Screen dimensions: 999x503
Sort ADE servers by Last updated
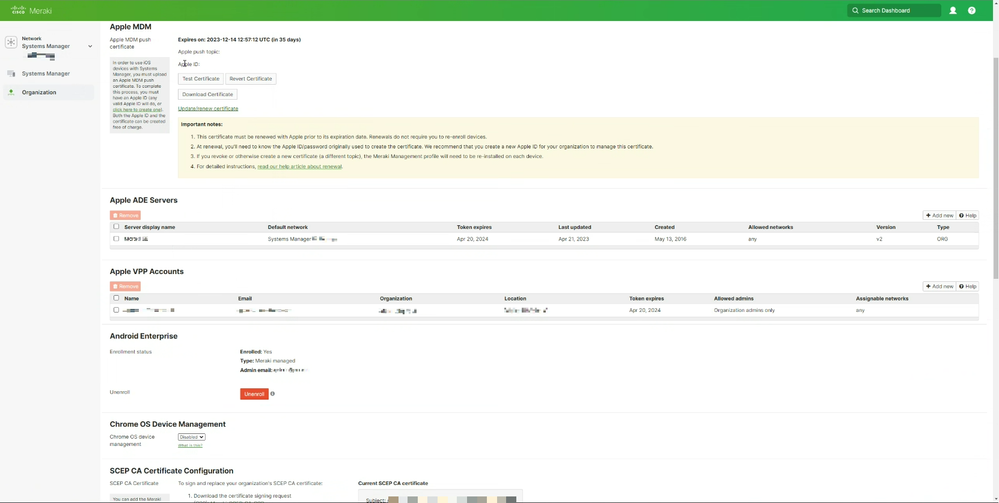(575, 227)
